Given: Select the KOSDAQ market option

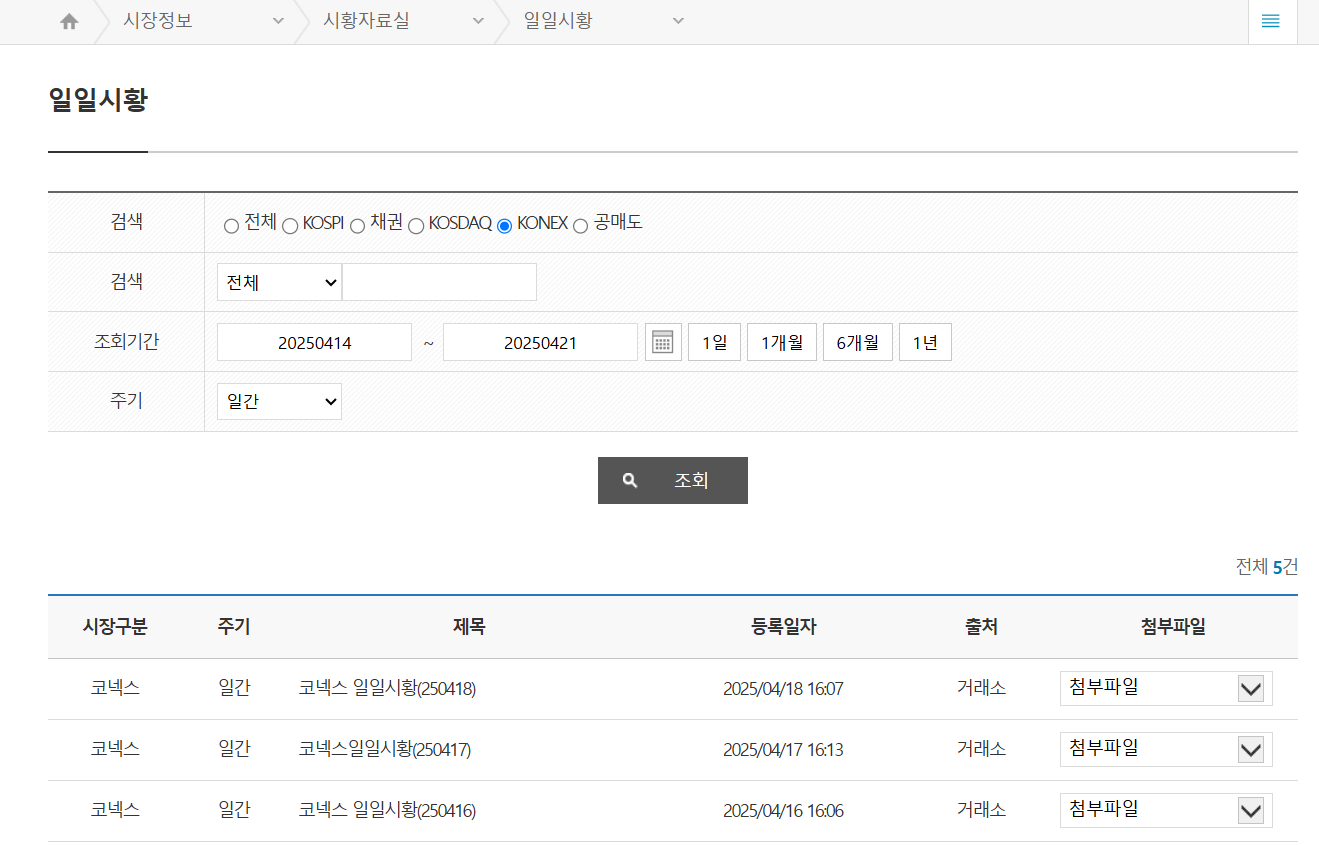Looking at the screenshot, I should (x=415, y=225).
